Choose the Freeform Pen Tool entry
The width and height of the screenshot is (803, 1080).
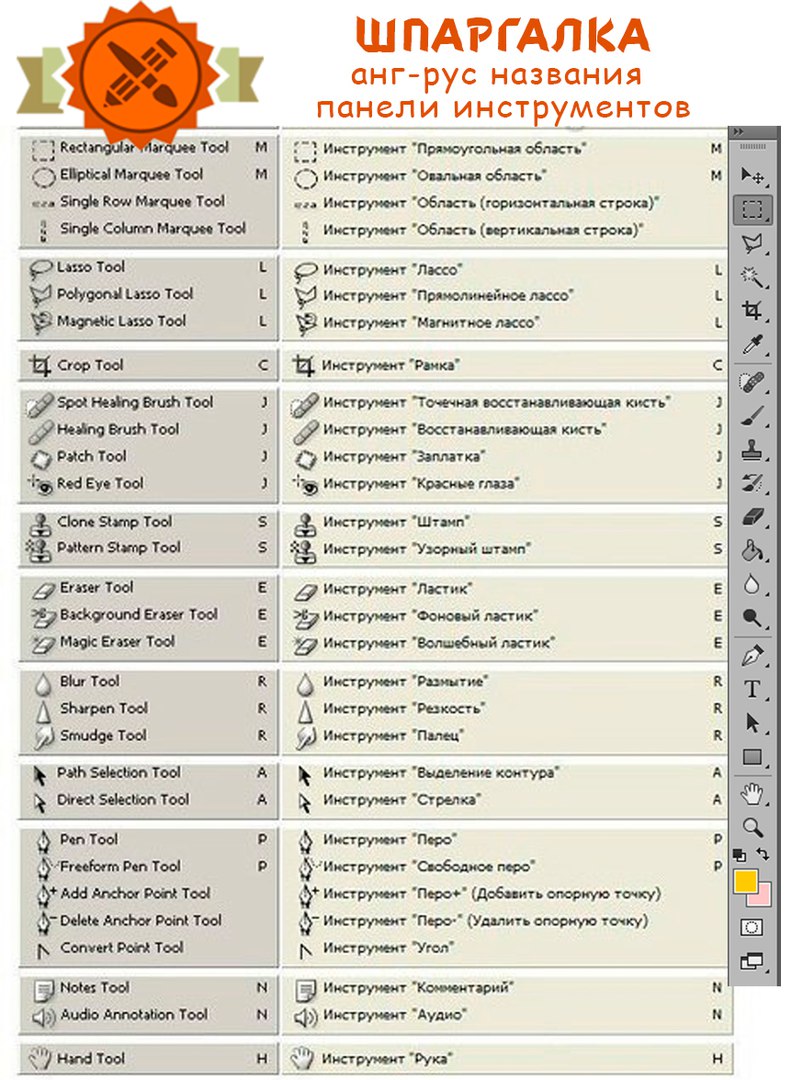point(149,866)
